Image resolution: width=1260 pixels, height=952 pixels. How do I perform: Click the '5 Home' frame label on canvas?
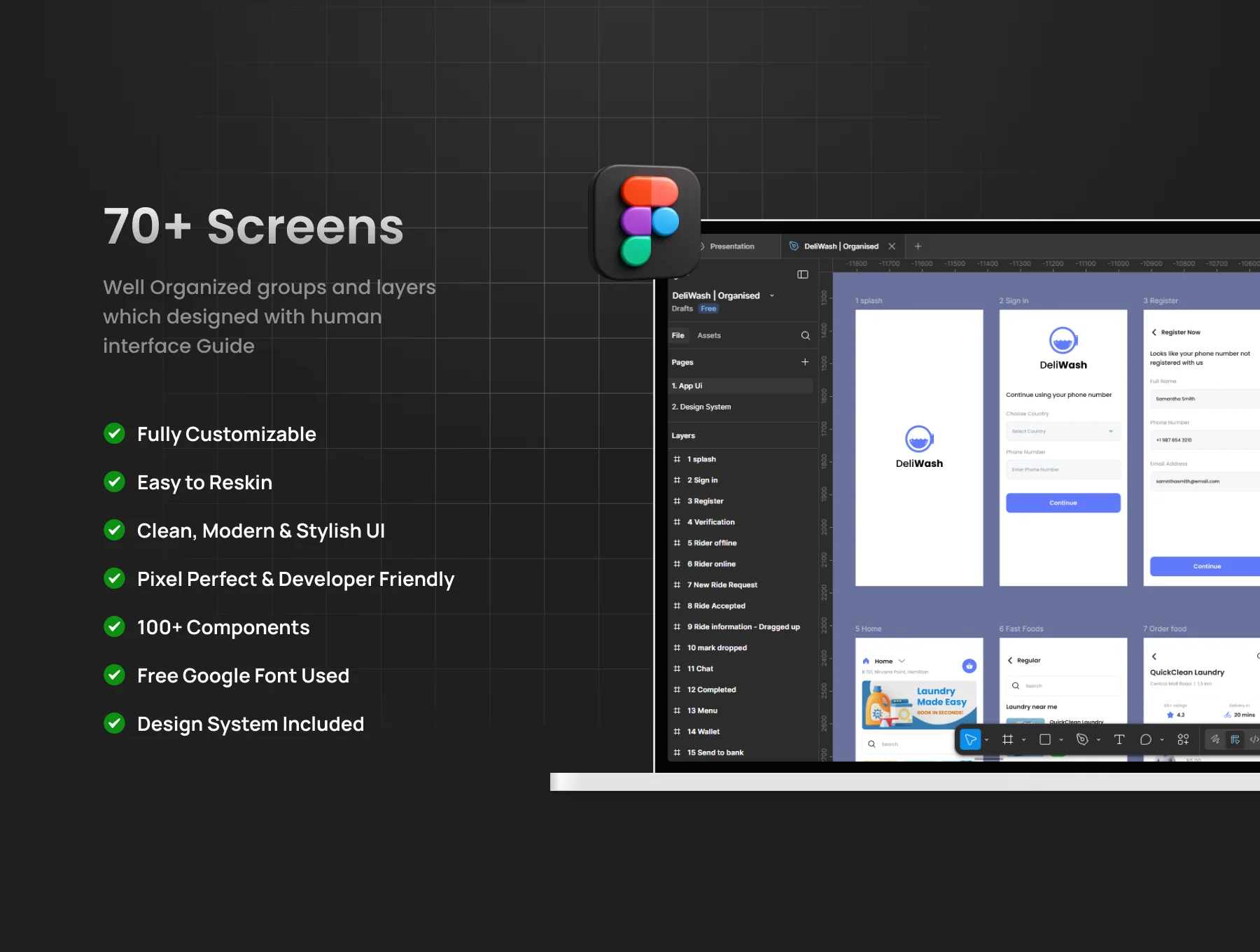[868, 629]
